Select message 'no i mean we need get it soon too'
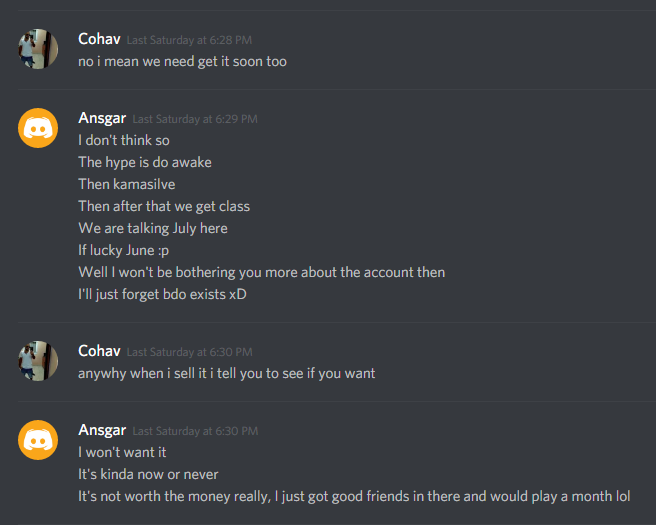 (x=182, y=61)
